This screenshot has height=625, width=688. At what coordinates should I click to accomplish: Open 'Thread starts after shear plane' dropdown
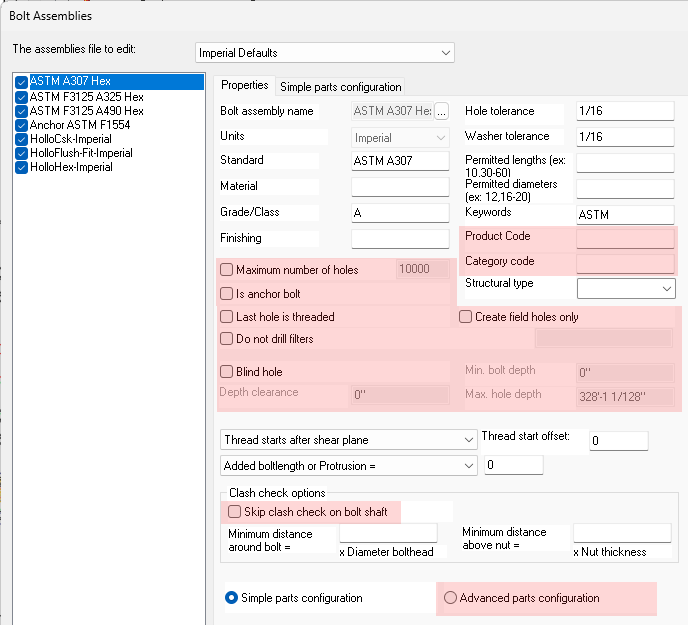tap(348, 439)
